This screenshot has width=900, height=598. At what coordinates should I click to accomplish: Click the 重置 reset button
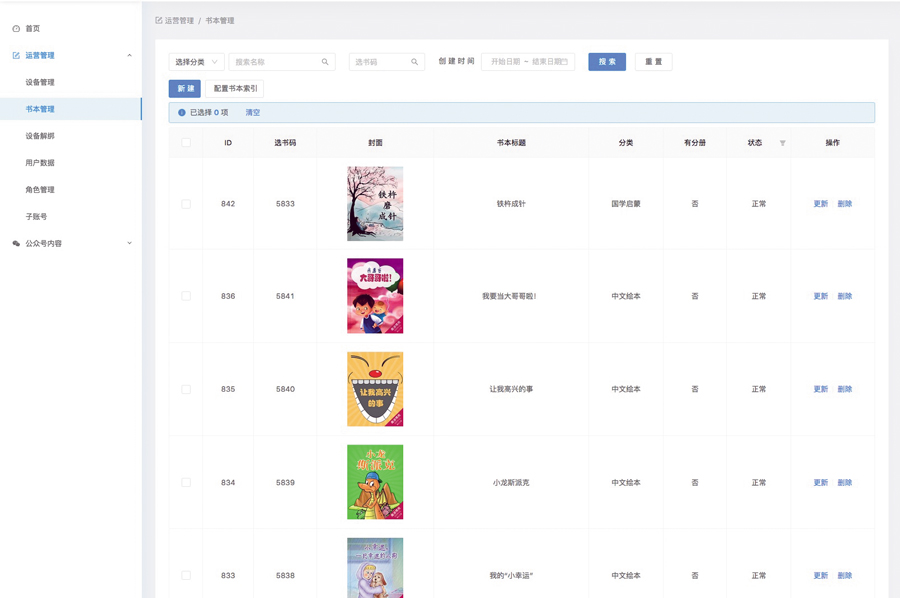pyautogui.click(x=654, y=62)
